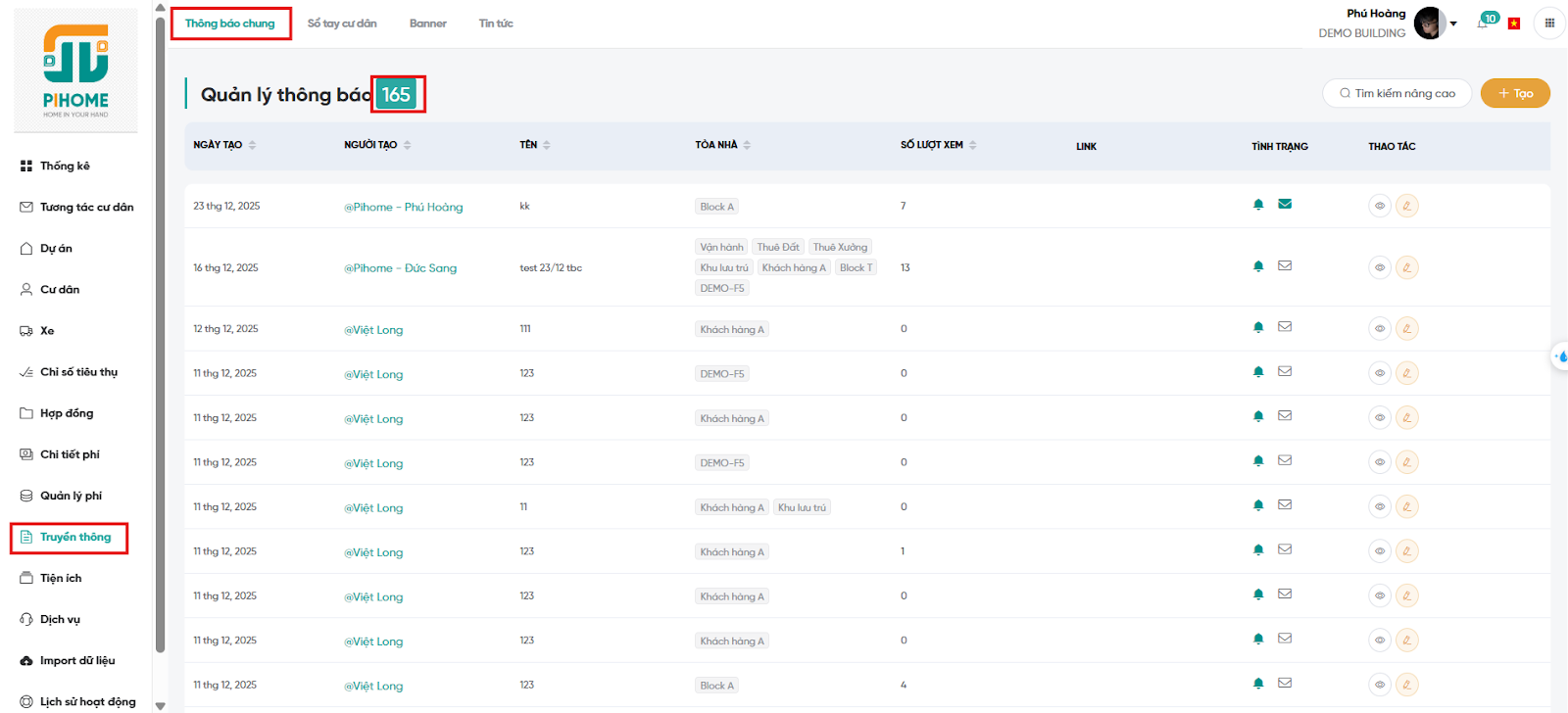Open the apps grid icon at top right
Screen dimensions: 1568x713
(1549, 24)
